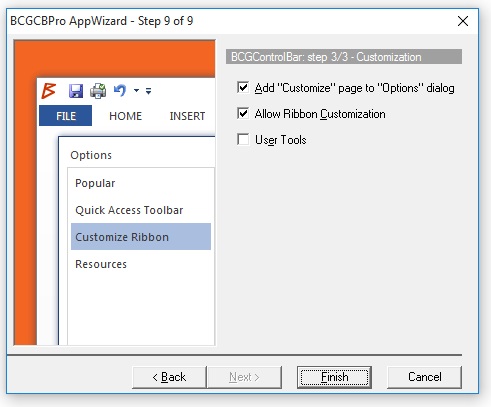Select the FILE tab in the preview

[65, 116]
